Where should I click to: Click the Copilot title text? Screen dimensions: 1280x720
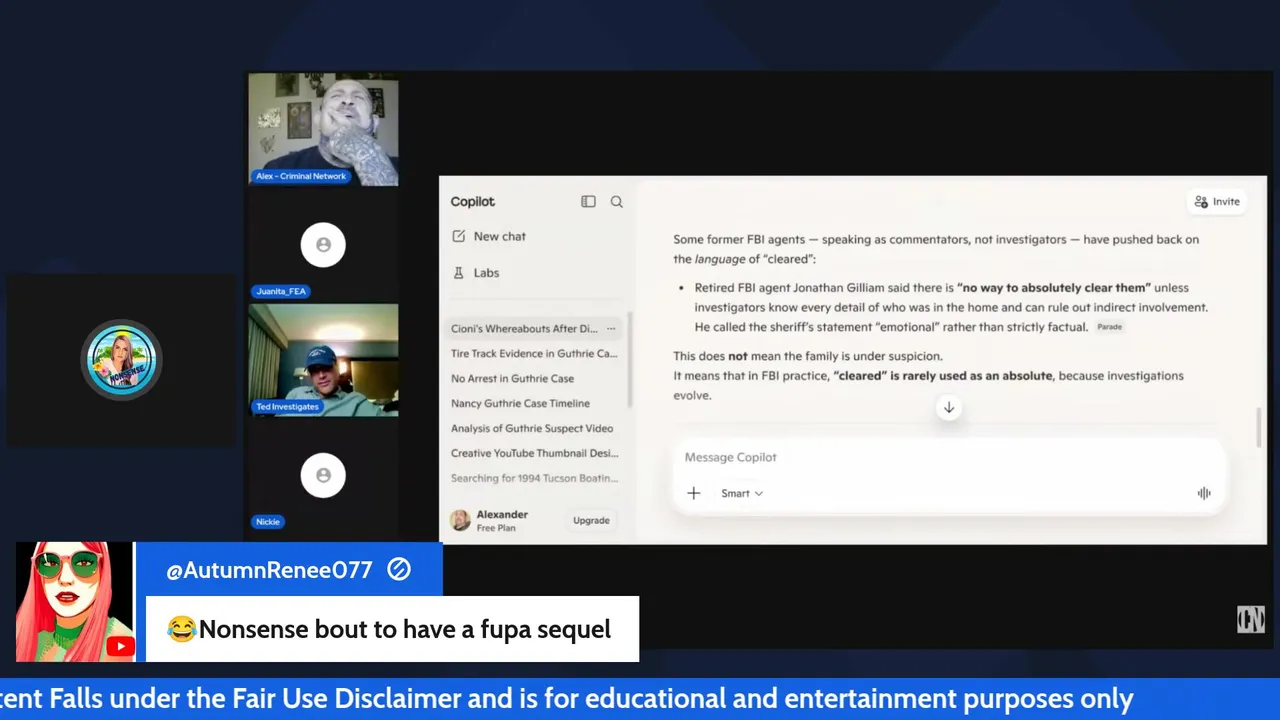[472, 201]
